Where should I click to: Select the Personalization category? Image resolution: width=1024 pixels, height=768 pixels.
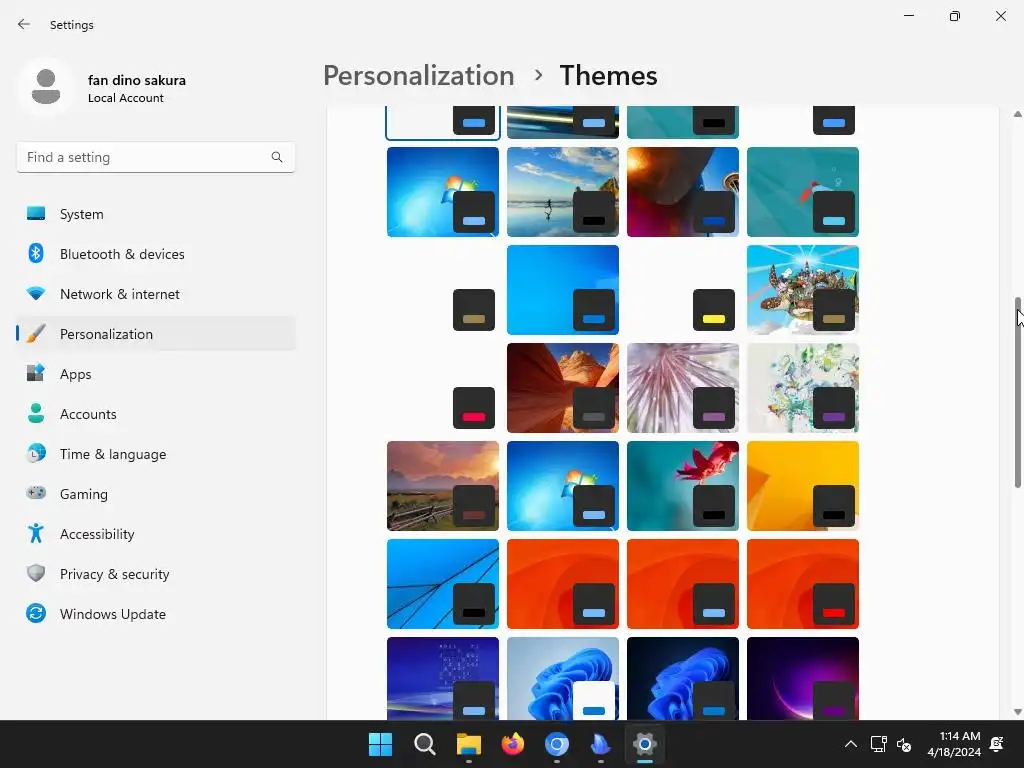click(156, 334)
